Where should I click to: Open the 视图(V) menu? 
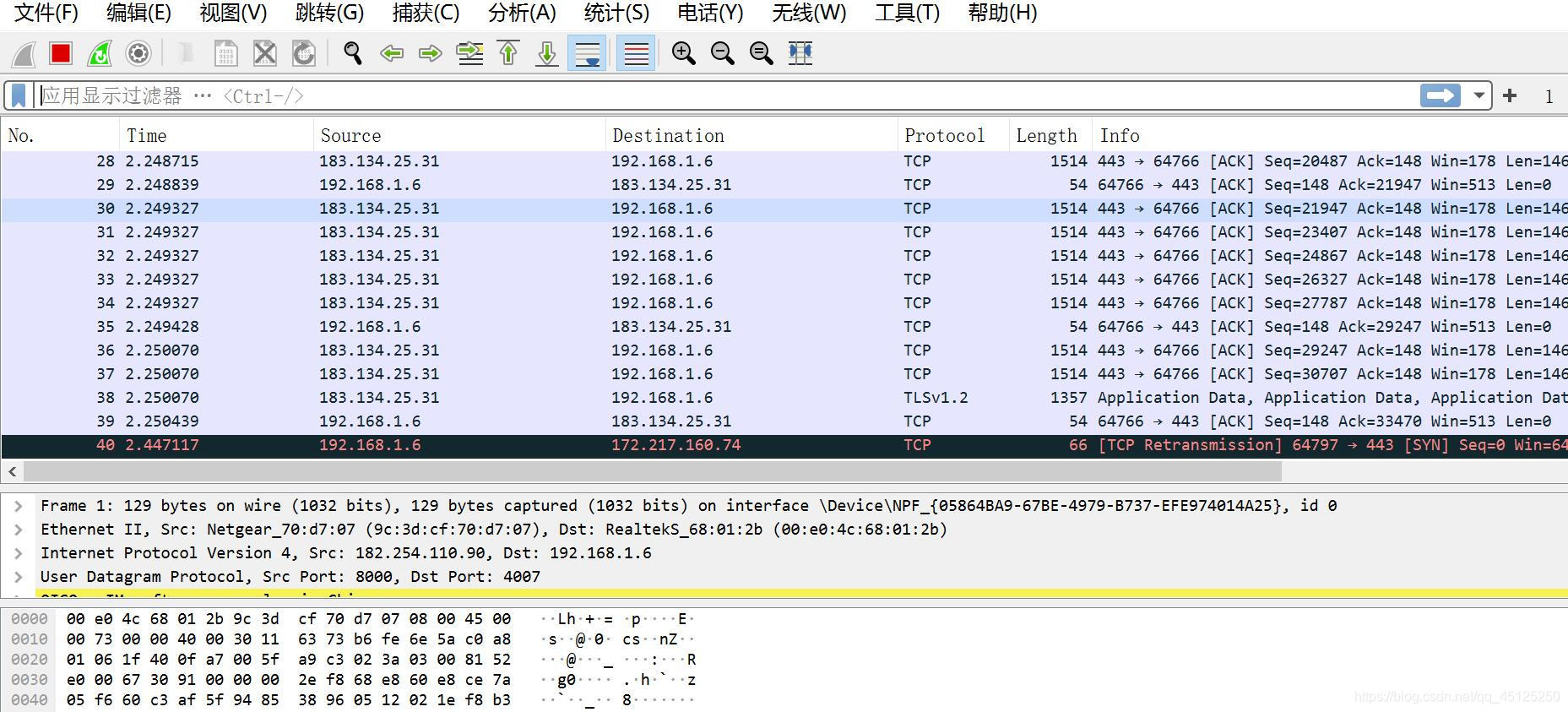233,13
